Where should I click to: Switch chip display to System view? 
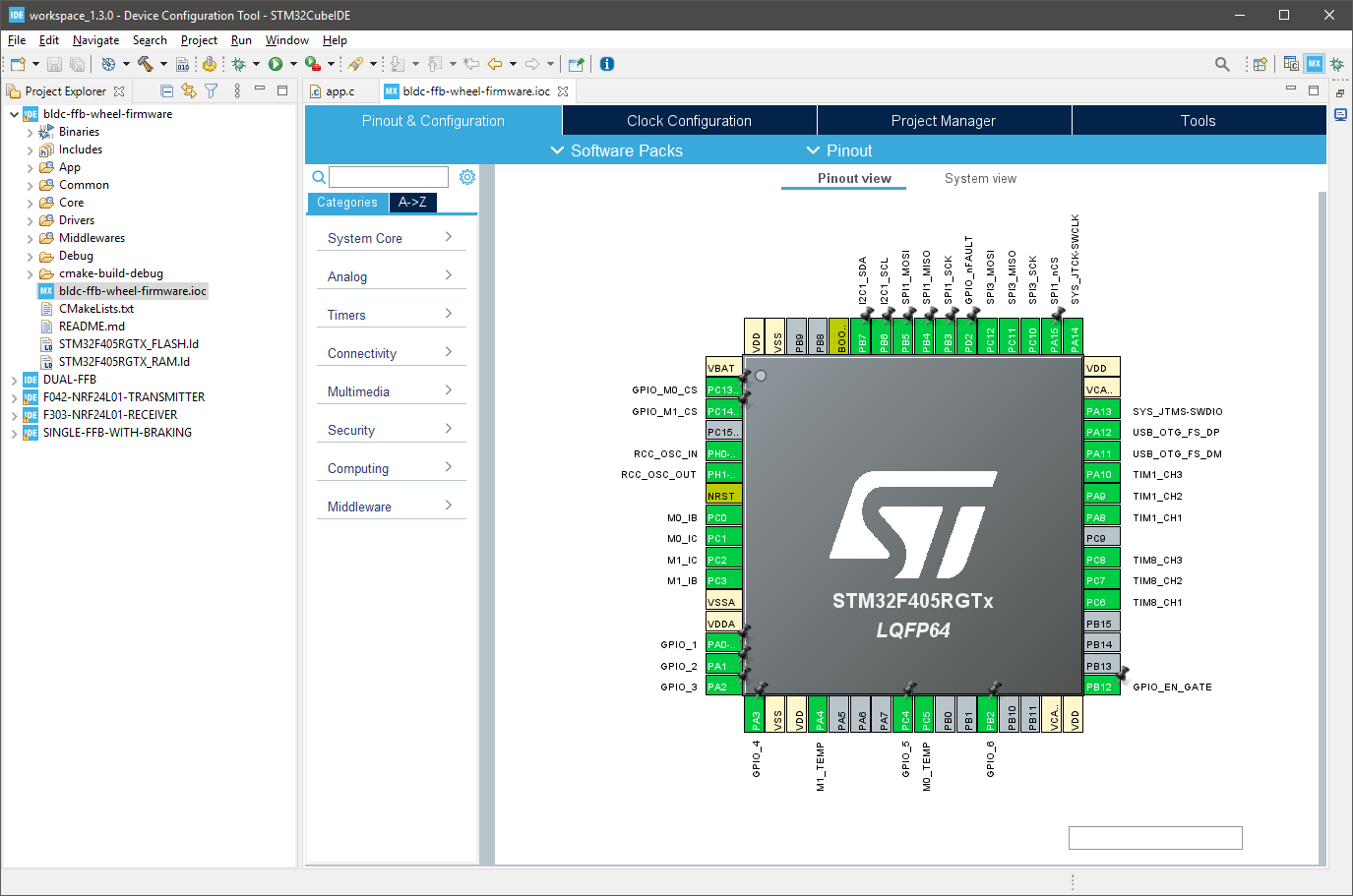coord(980,179)
